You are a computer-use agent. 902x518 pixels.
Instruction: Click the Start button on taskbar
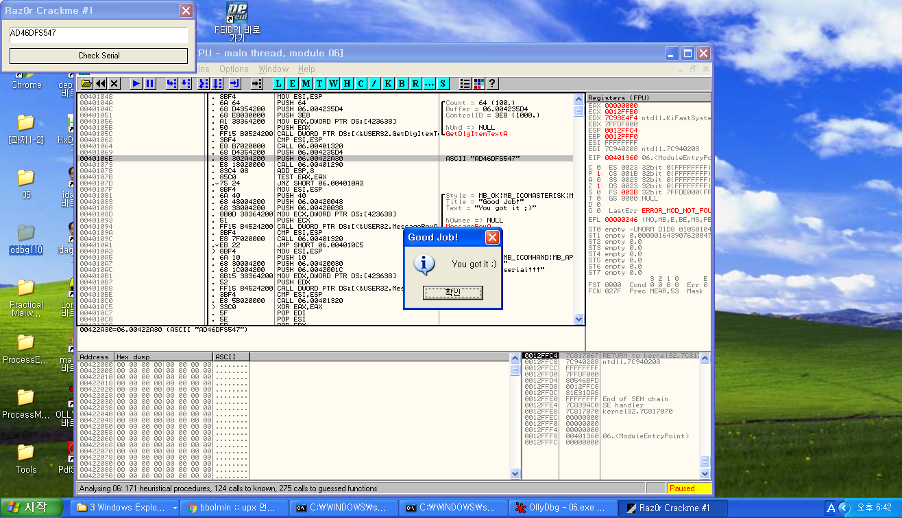[32, 508]
